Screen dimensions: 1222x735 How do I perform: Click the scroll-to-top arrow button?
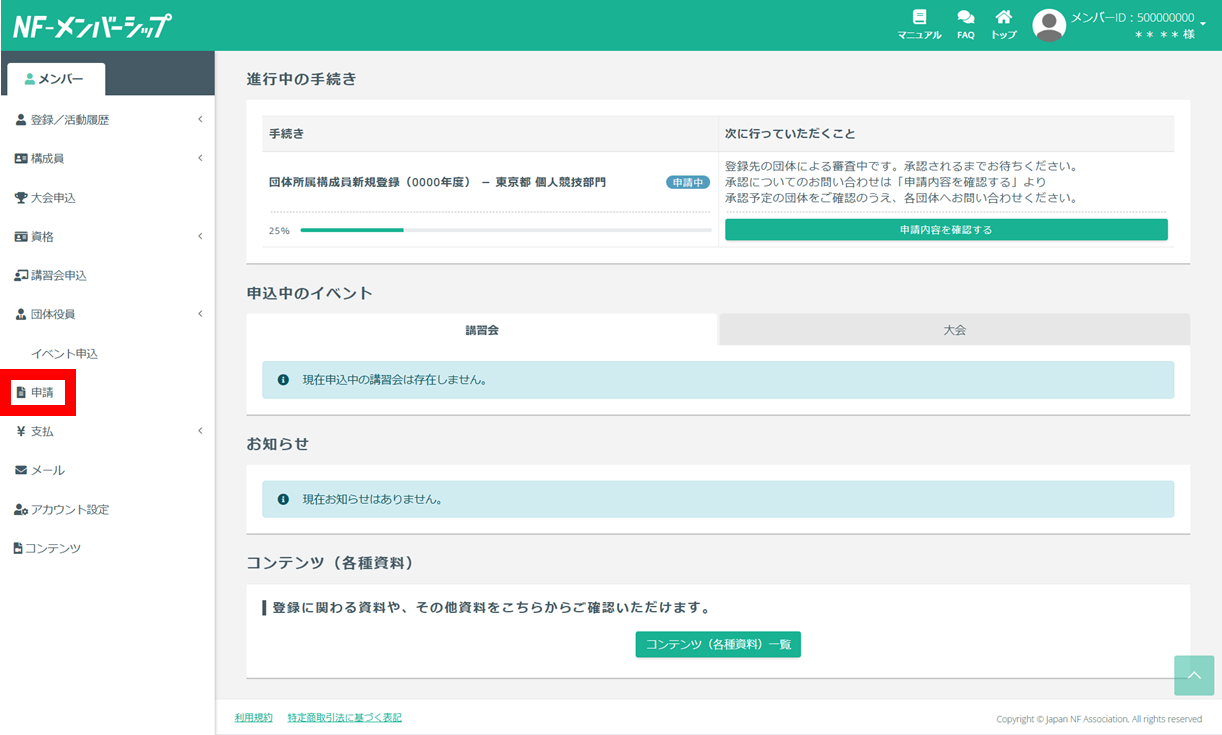tap(1194, 675)
